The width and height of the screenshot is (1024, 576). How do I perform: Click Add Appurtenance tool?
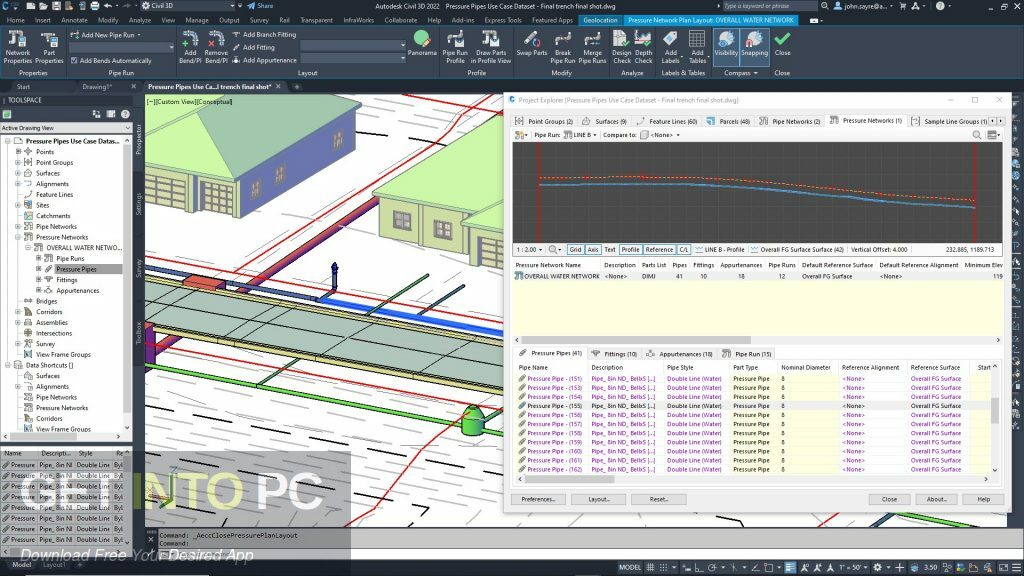tap(264, 60)
